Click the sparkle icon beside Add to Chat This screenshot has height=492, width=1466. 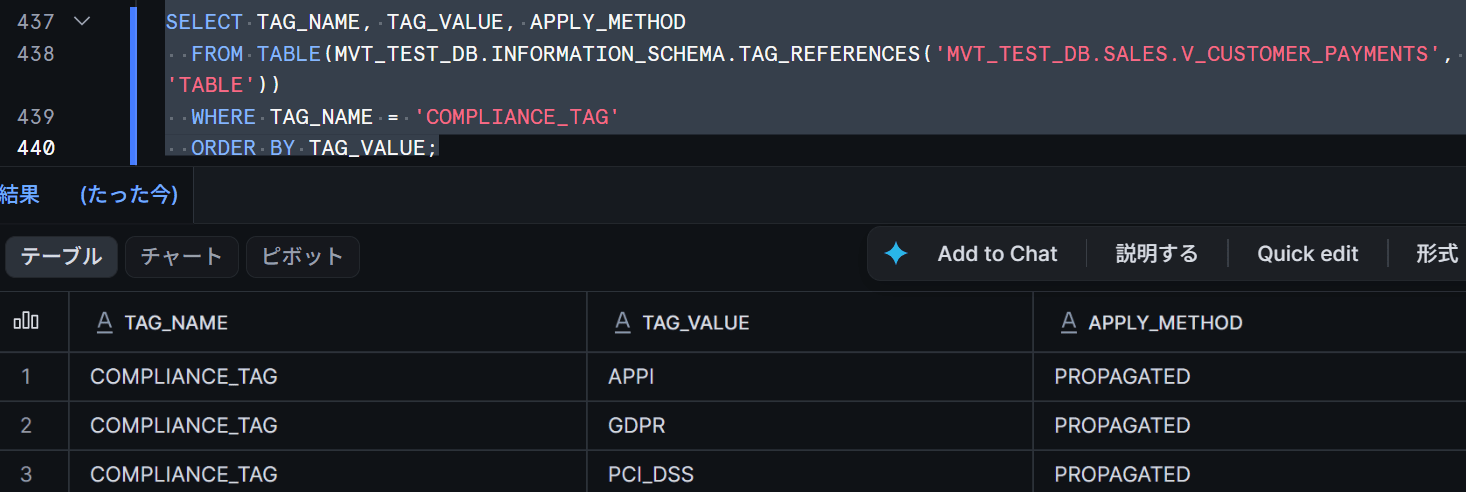[x=896, y=254]
